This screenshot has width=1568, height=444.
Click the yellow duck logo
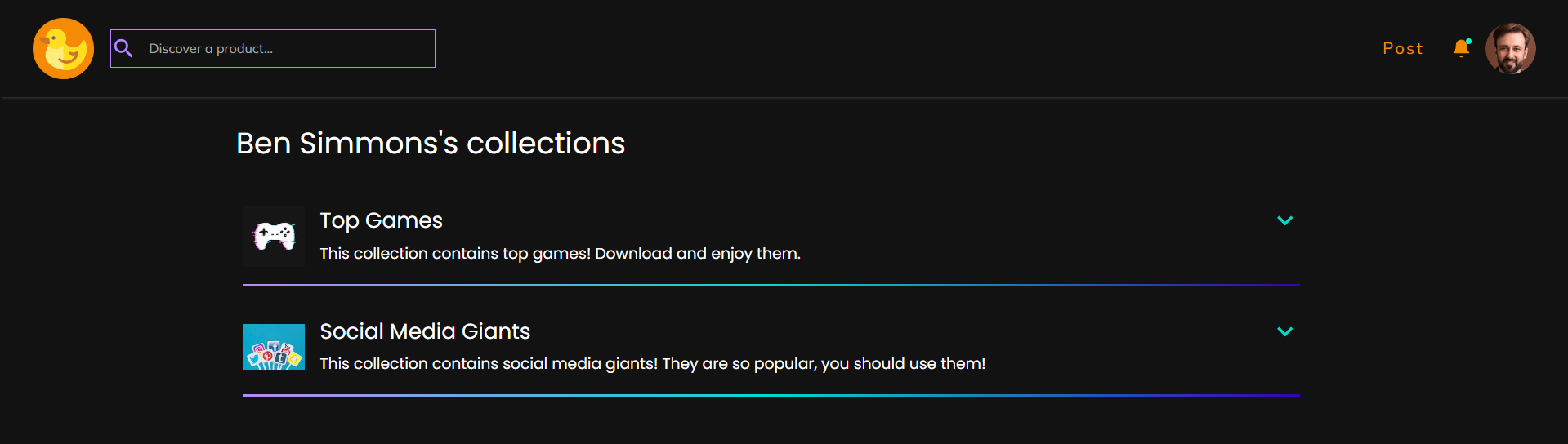[63, 49]
